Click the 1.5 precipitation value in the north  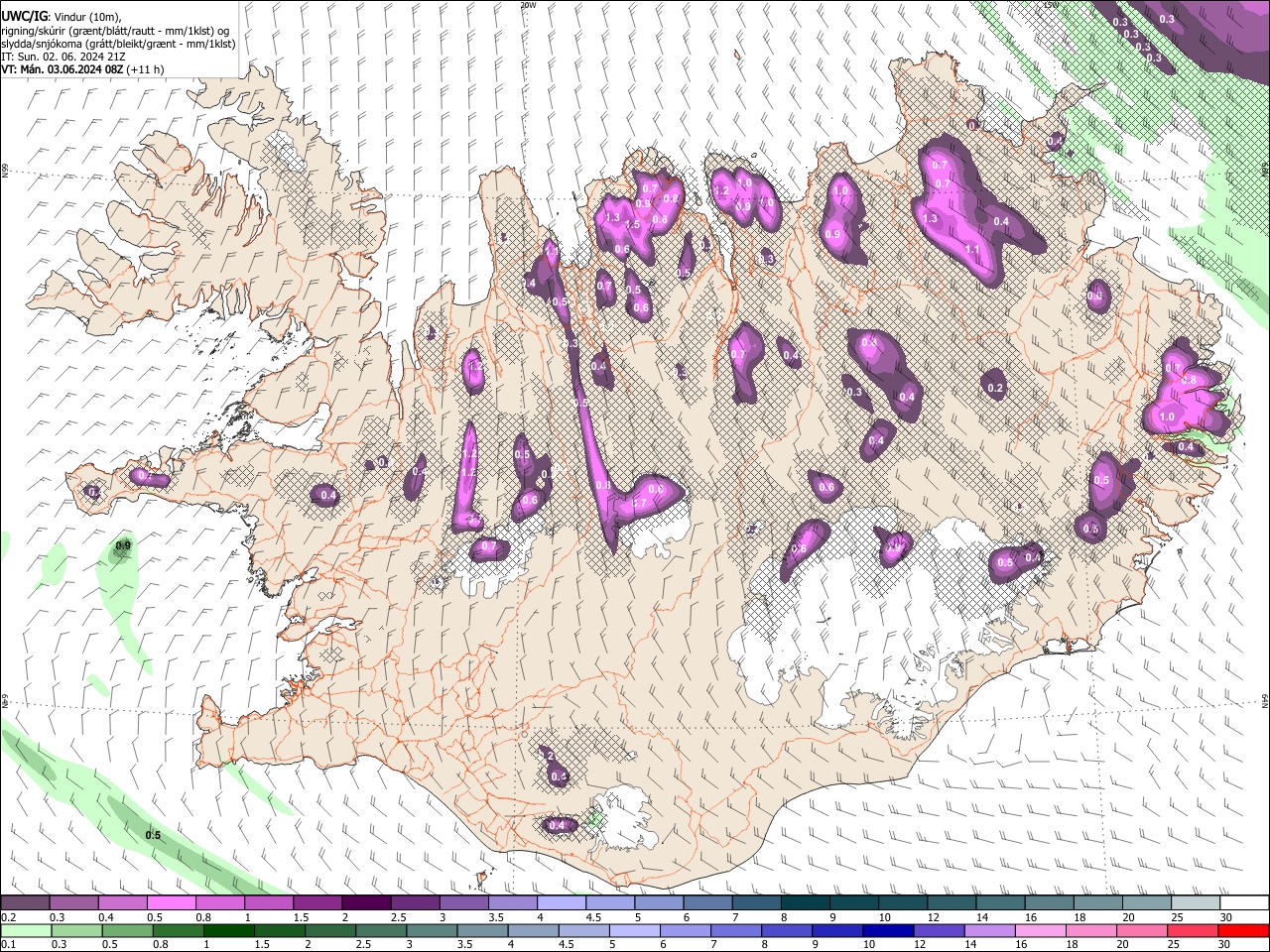coord(632,225)
